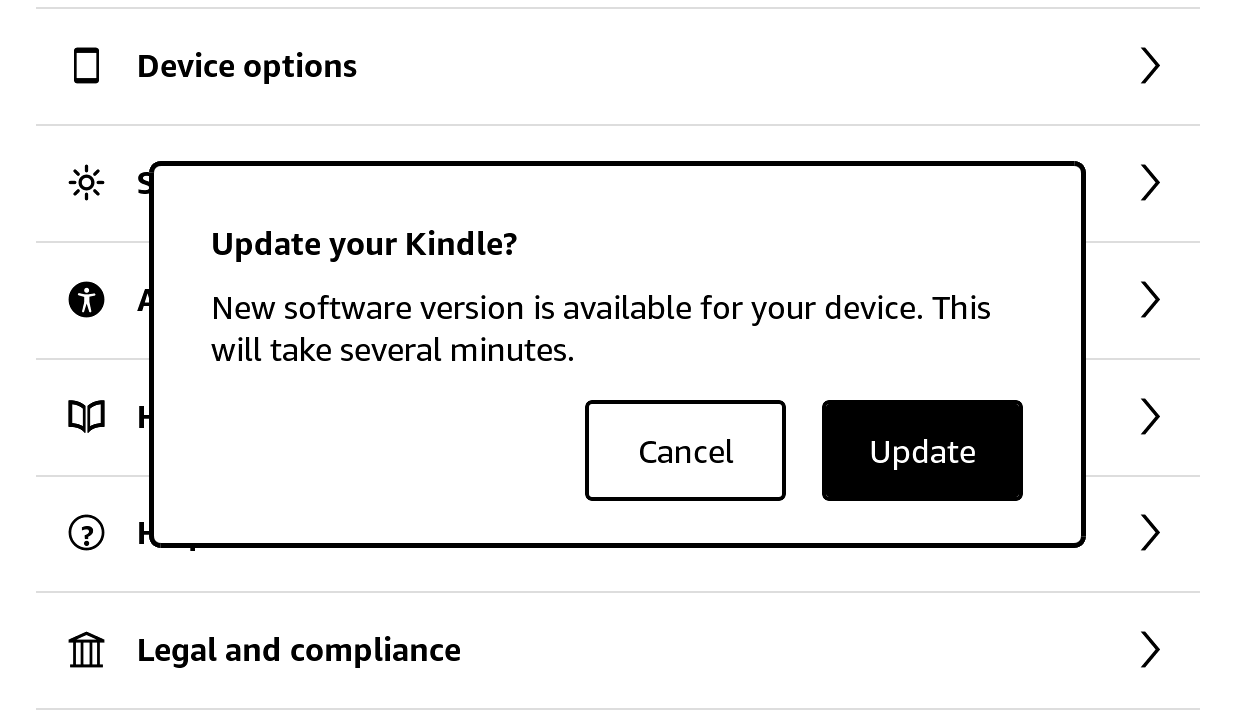This screenshot has width=1236, height=717.
Task: Click the "Update your Kindle?" dialog title
Action: 364,244
